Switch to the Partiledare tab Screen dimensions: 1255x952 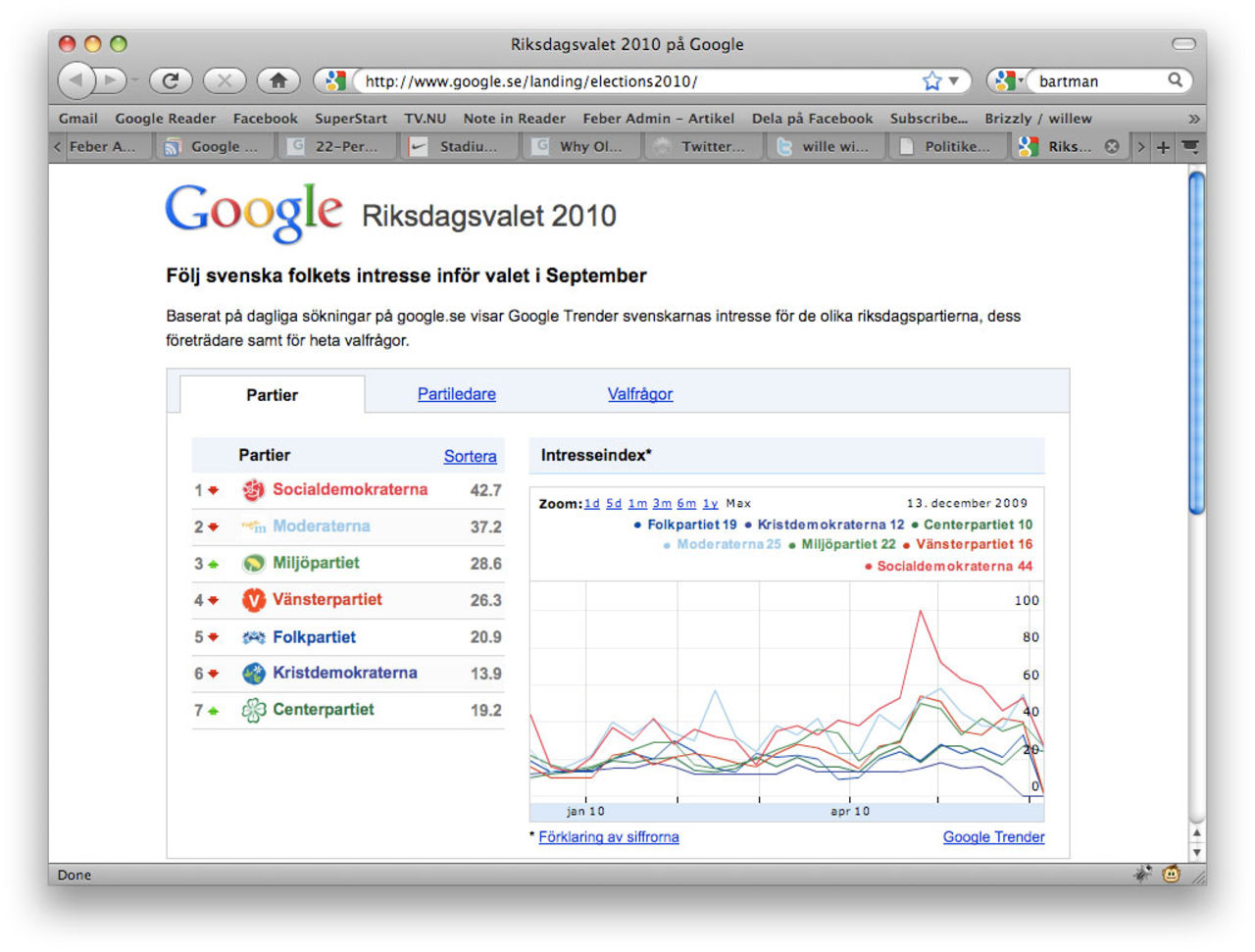coord(457,394)
